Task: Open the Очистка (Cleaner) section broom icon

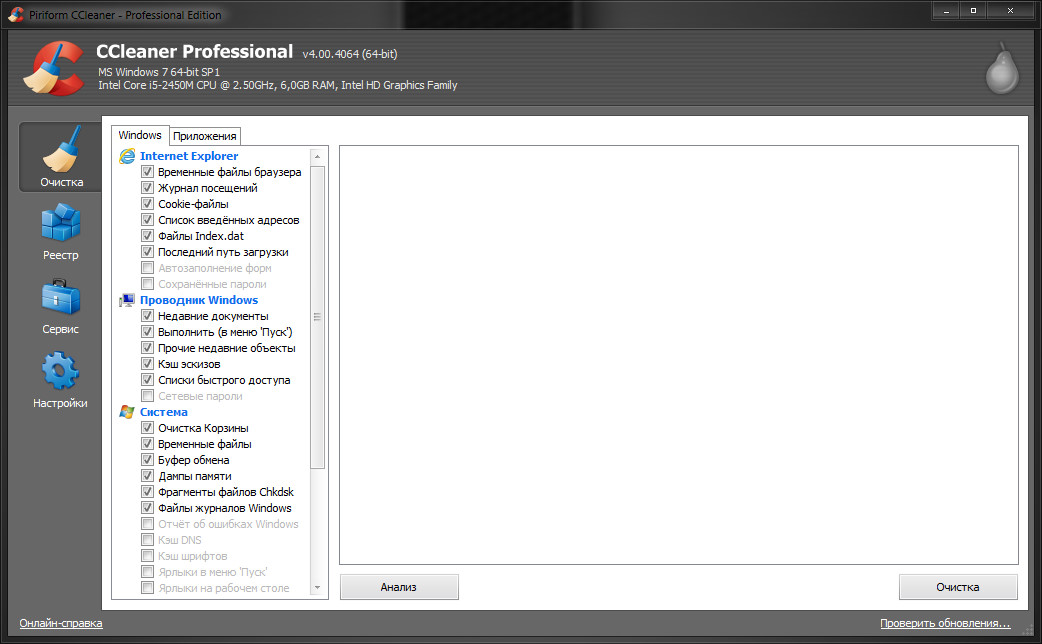Action: [61, 150]
